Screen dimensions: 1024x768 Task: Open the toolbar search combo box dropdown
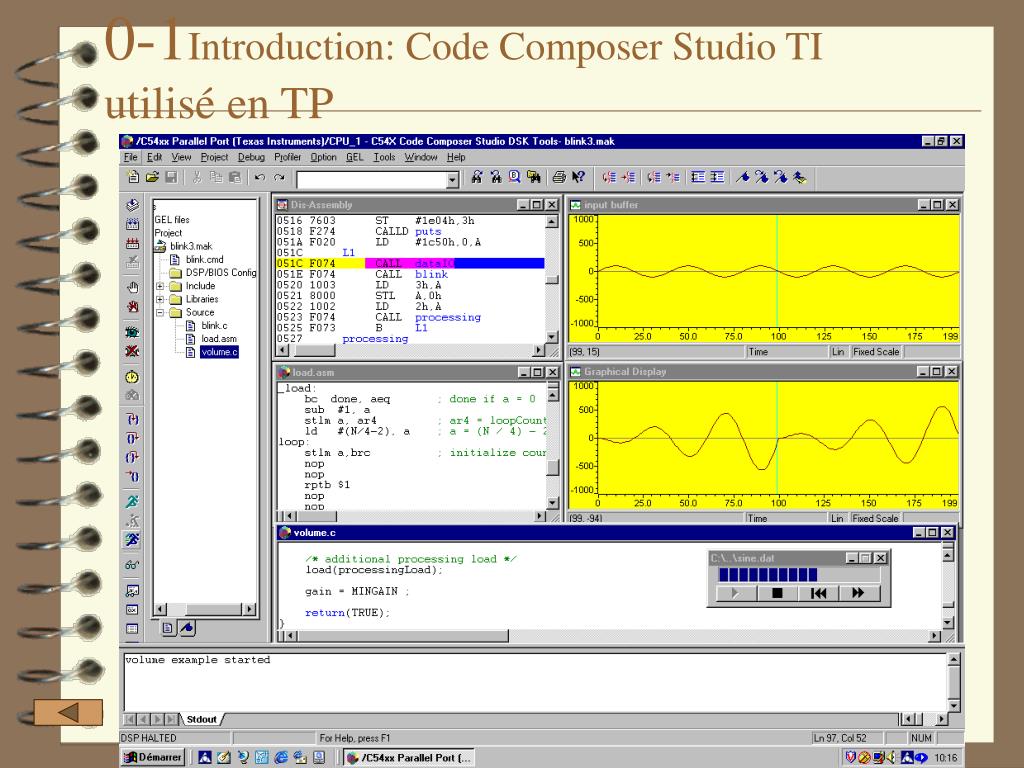(453, 179)
